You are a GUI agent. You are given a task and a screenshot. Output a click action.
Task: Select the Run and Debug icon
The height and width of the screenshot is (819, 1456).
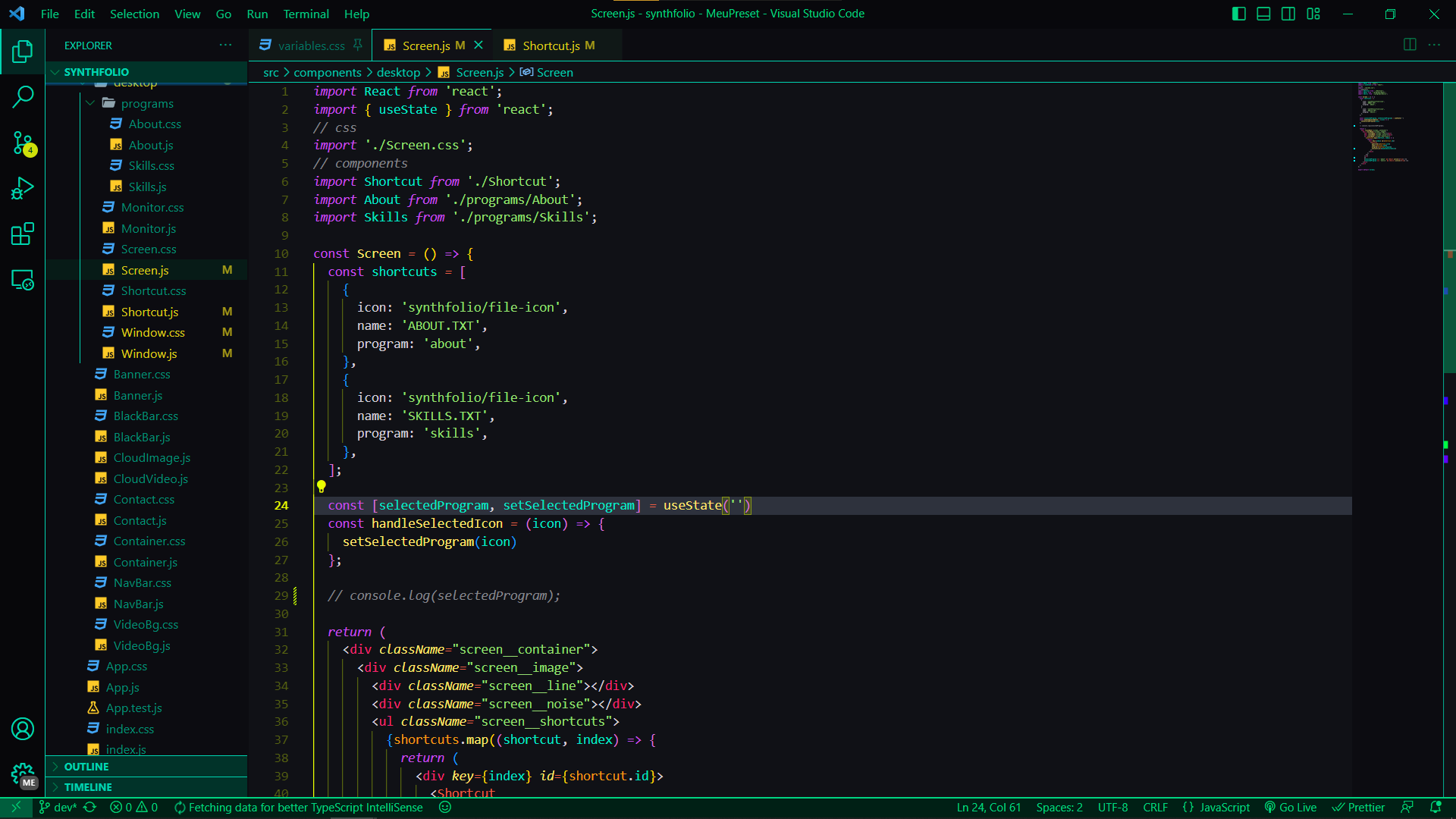point(22,188)
